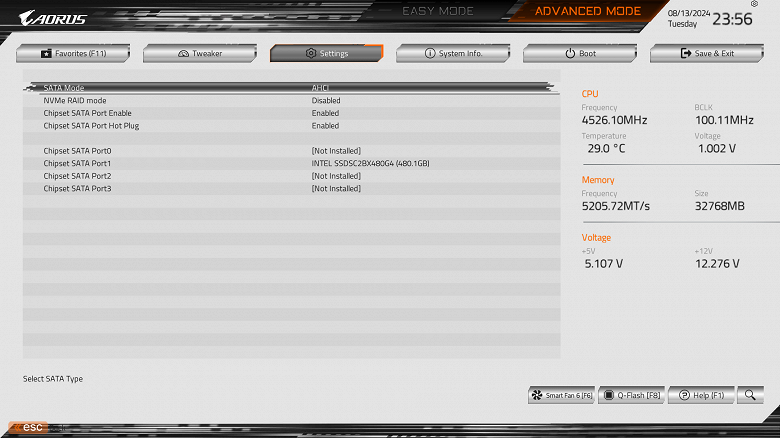The height and width of the screenshot is (438, 780).
Task: Switch to the Tweaker tab
Action: pyautogui.click(x=200, y=53)
